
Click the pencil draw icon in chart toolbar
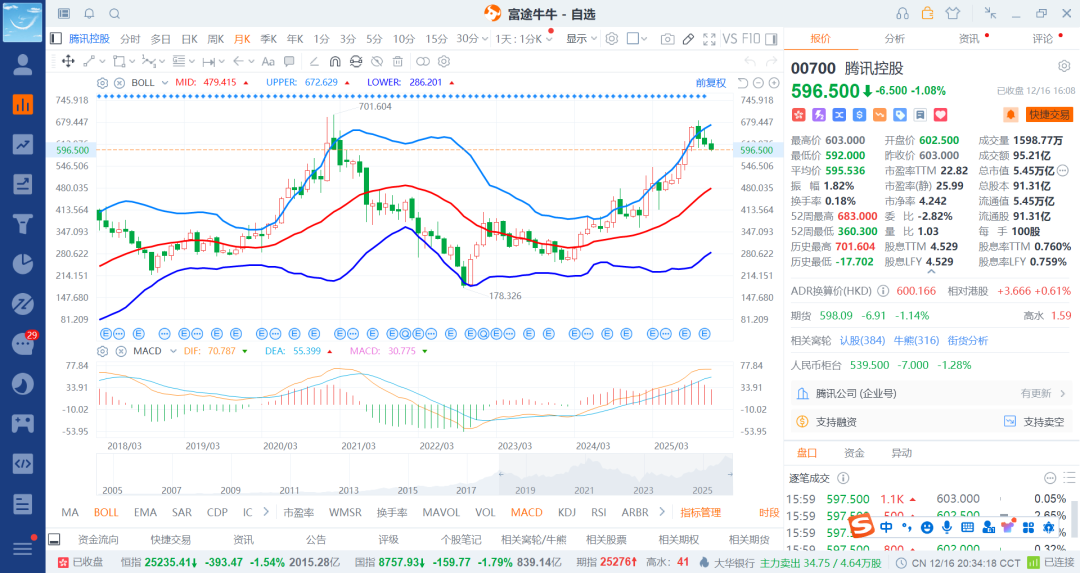tap(688, 39)
